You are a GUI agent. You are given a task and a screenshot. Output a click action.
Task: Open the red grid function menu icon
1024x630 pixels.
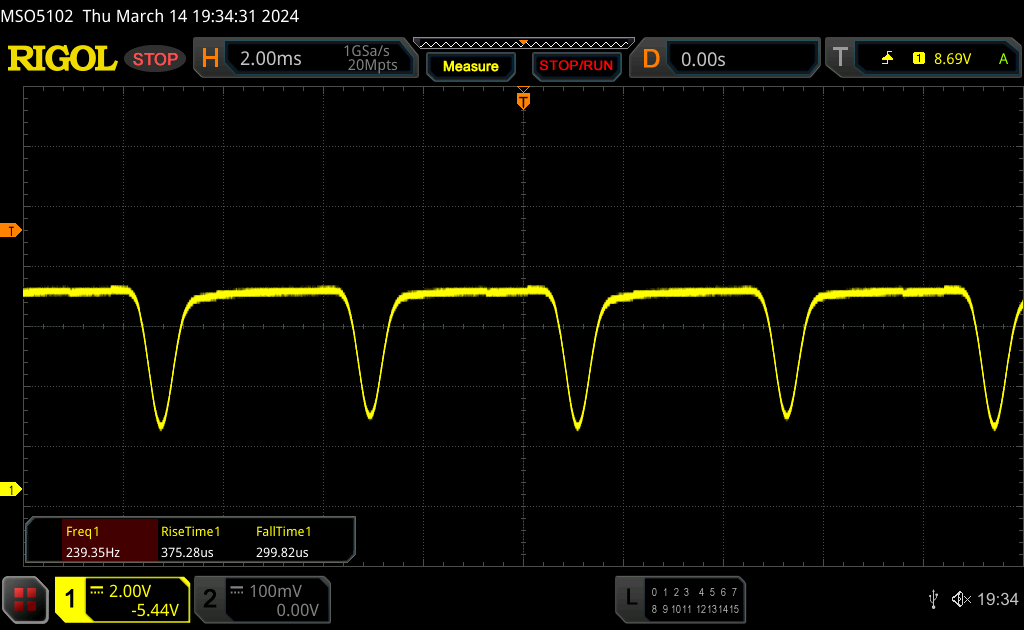tap(25, 599)
